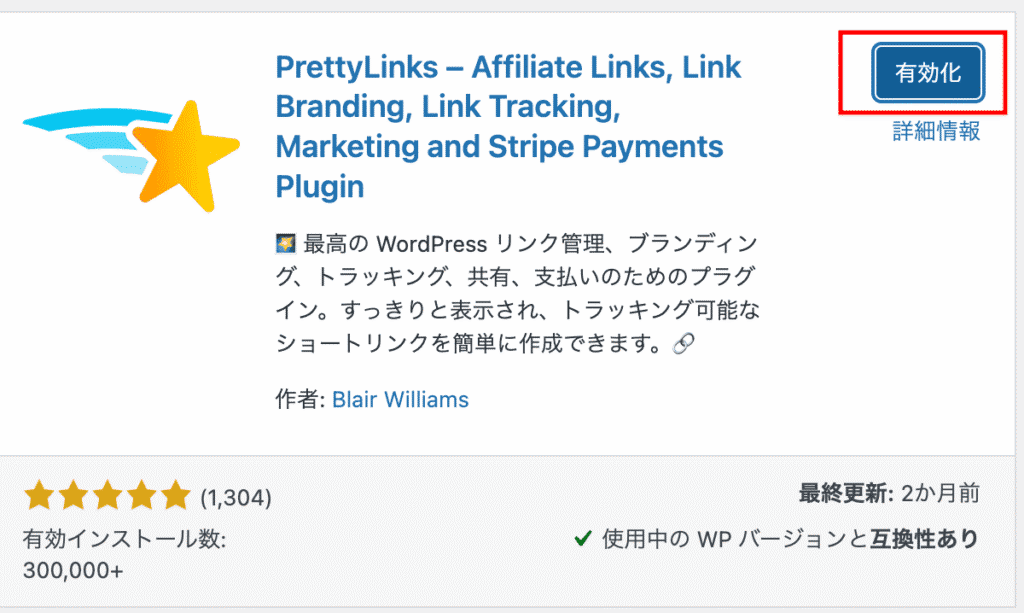Click the fifth rating star
This screenshot has height=613, width=1024.
175,495
